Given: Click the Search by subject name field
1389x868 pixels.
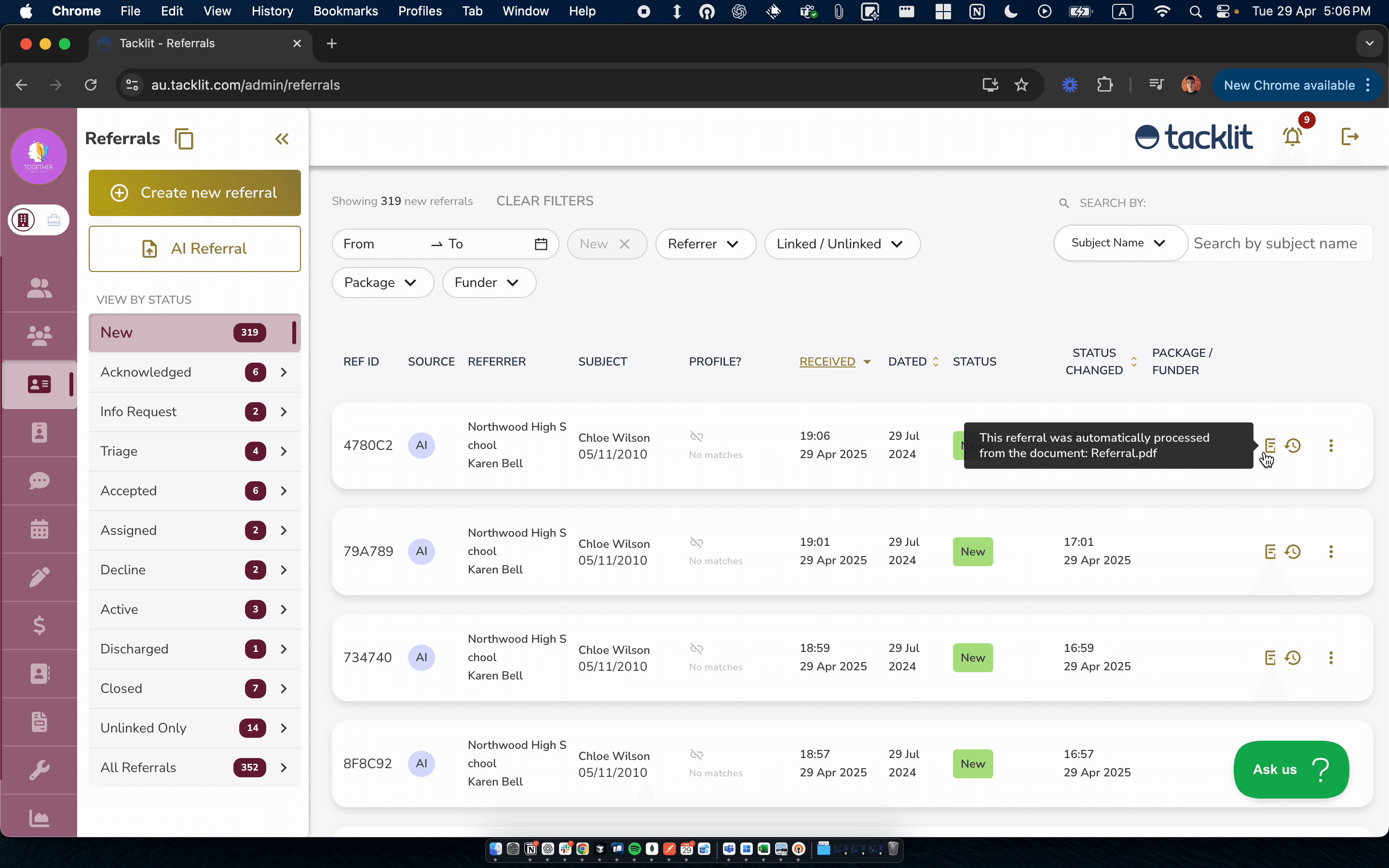Looking at the screenshot, I should pos(1275,244).
